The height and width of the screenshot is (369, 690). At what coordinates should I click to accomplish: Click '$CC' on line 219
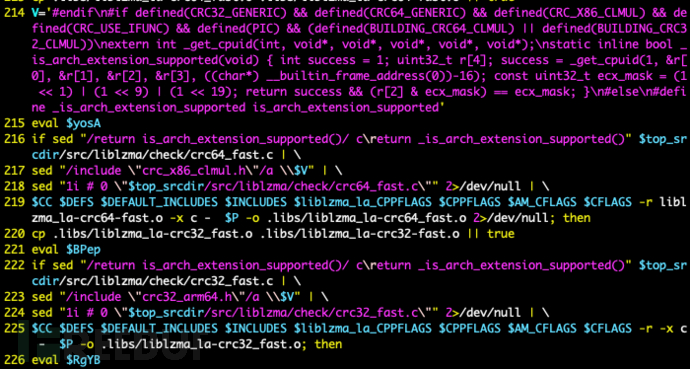pos(42,202)
